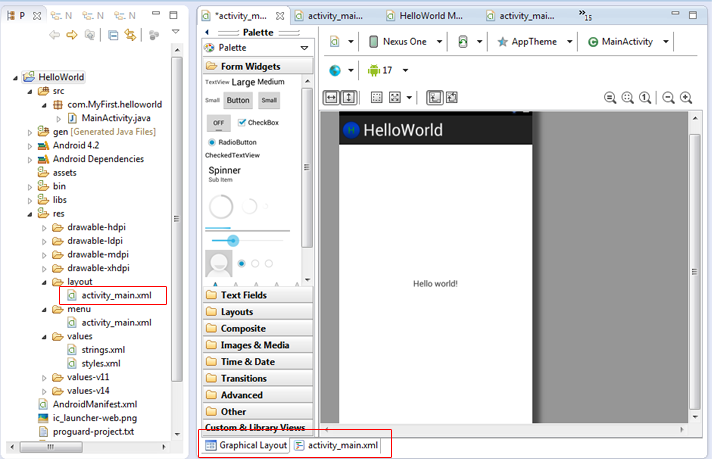Select the RadioButton widget in palette
This screenshot has height=459, width=712.
click(x=232, y=142)
